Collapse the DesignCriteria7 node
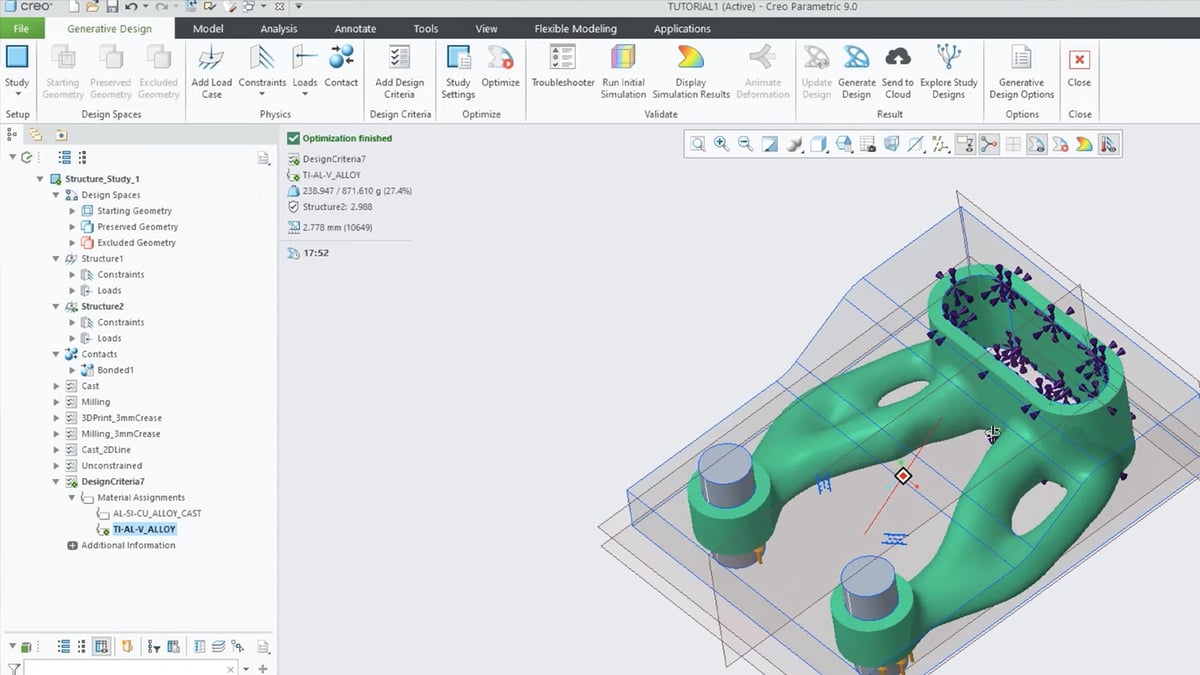The width and height of the screenshot is (1200, 675). click(x=56, y=482)
